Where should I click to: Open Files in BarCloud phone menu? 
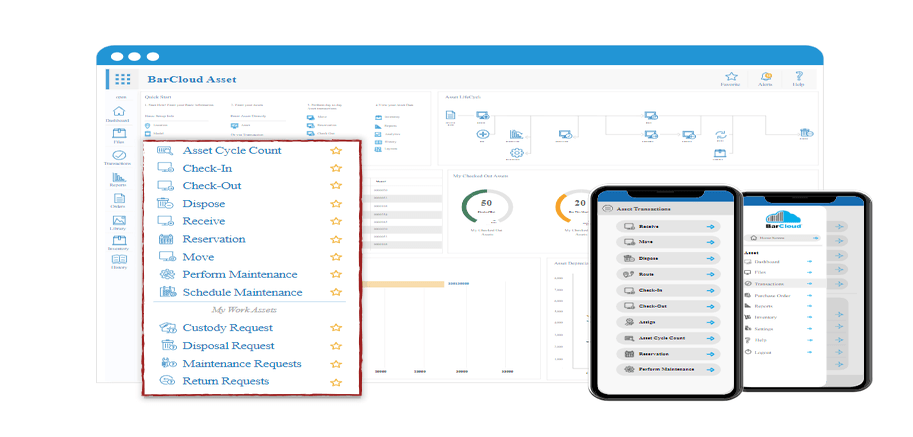click(x=778, y=272)
